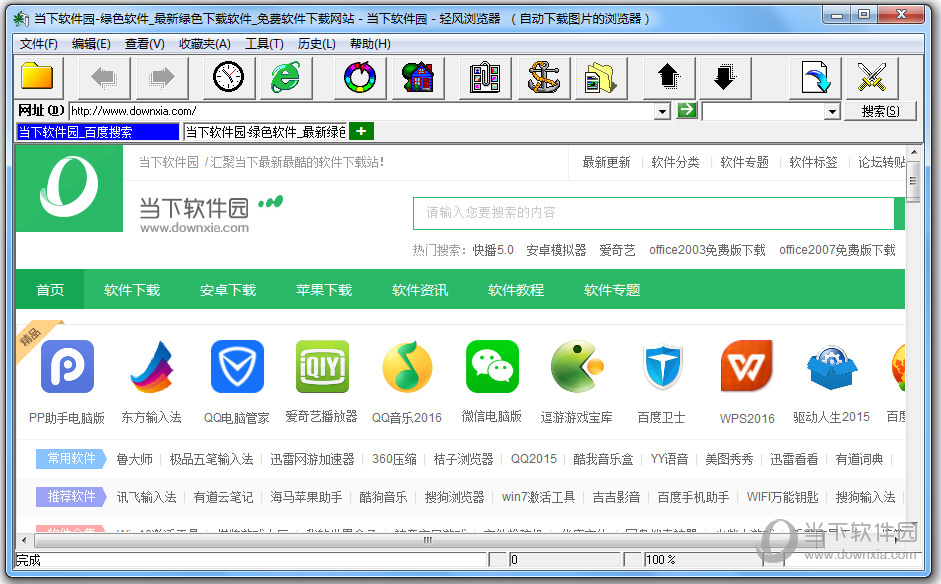Open the 历史(L) menu
Viewport: 941px width, 584px height.
[316, 44]
